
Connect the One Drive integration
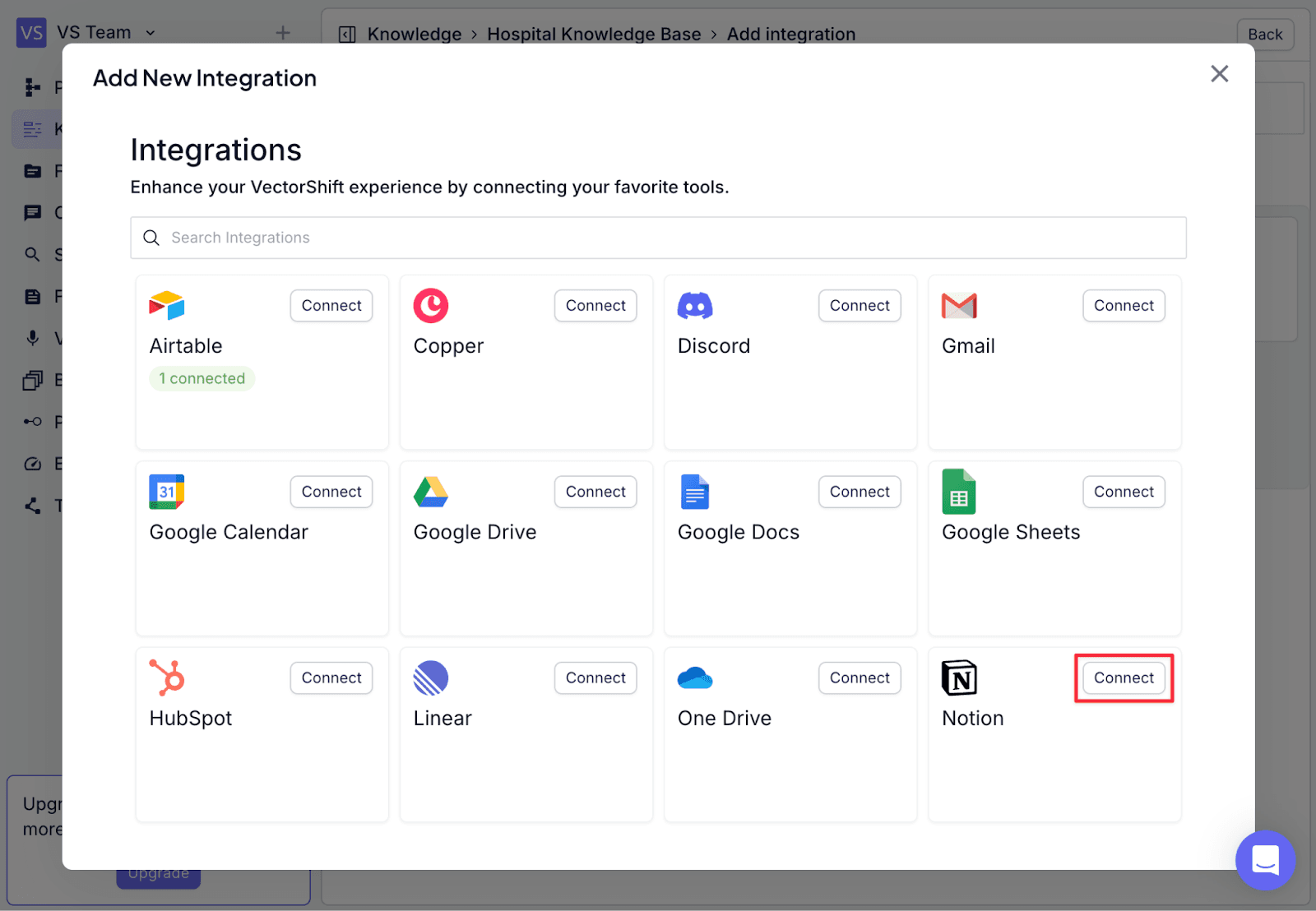(x=860, y=678)
